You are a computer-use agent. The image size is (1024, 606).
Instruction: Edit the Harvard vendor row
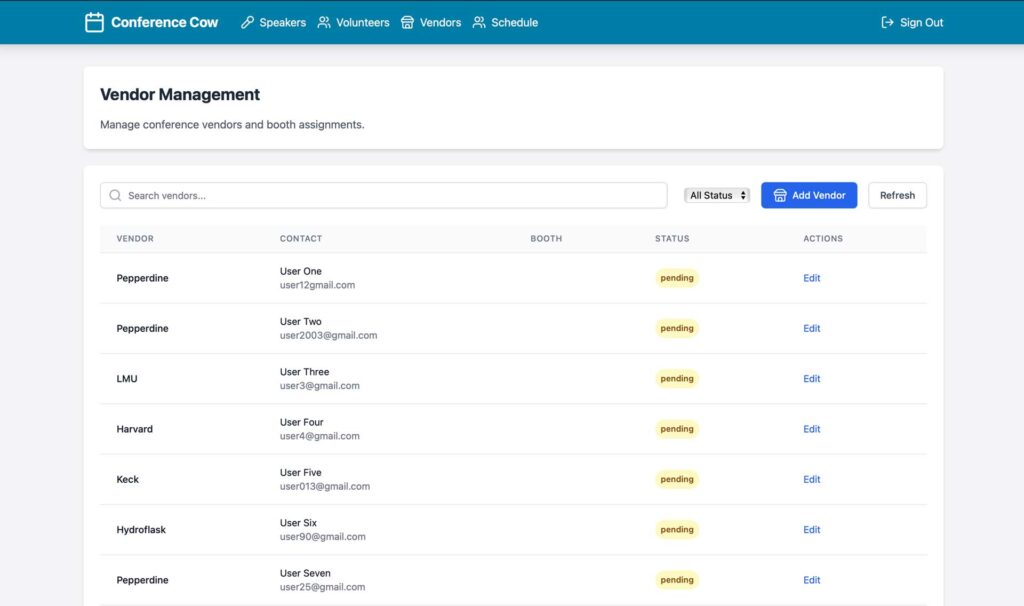click(811, 429)
